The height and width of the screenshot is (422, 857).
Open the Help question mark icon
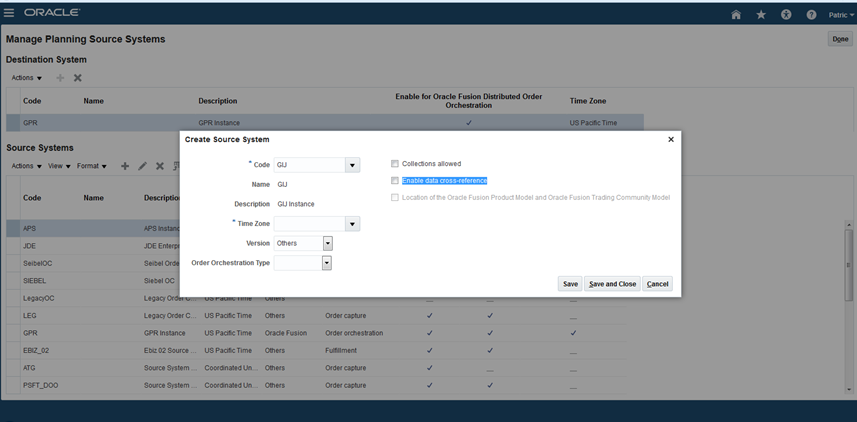811,15
